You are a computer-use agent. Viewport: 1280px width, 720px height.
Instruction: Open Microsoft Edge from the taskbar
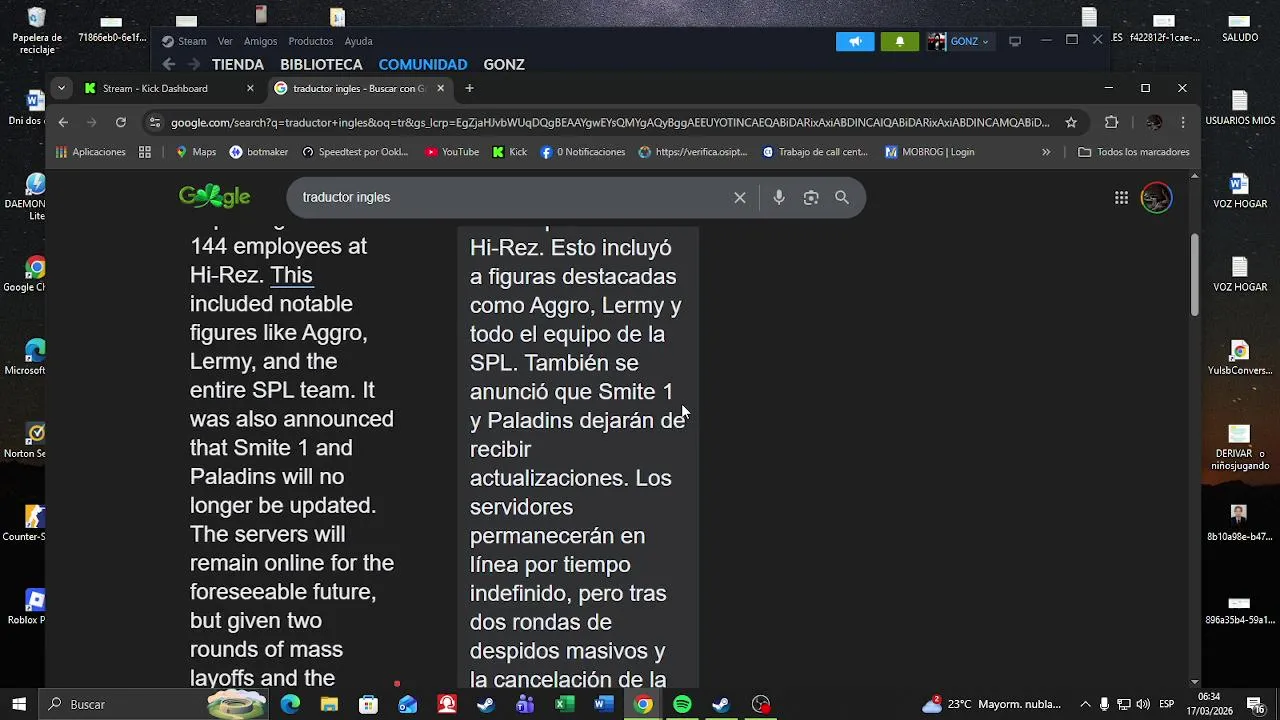(290, 704)
